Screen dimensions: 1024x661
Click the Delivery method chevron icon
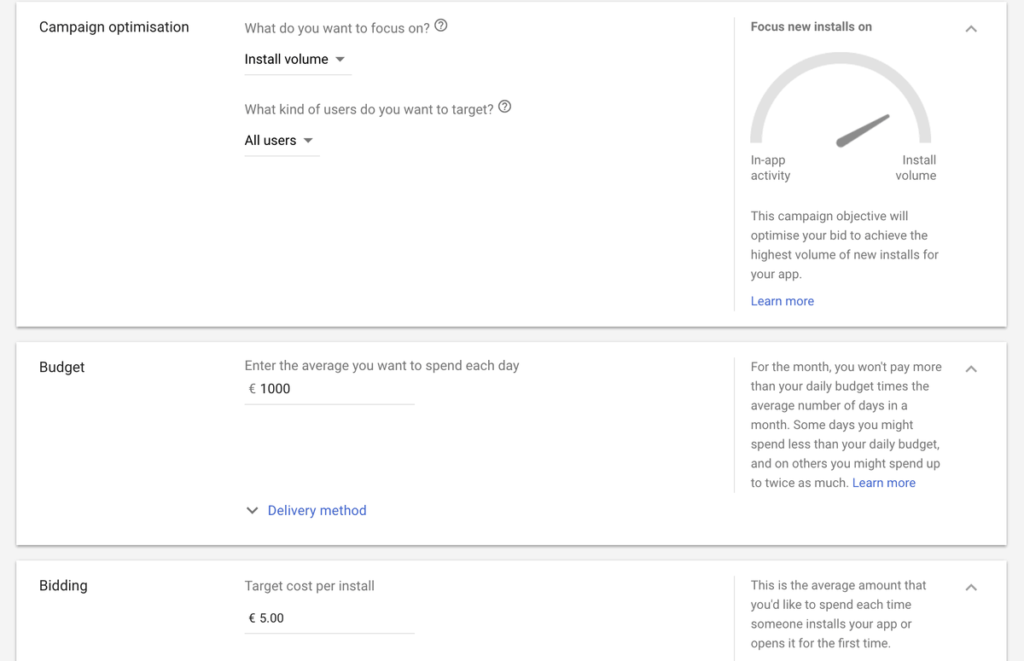click(x=252, y=510)
